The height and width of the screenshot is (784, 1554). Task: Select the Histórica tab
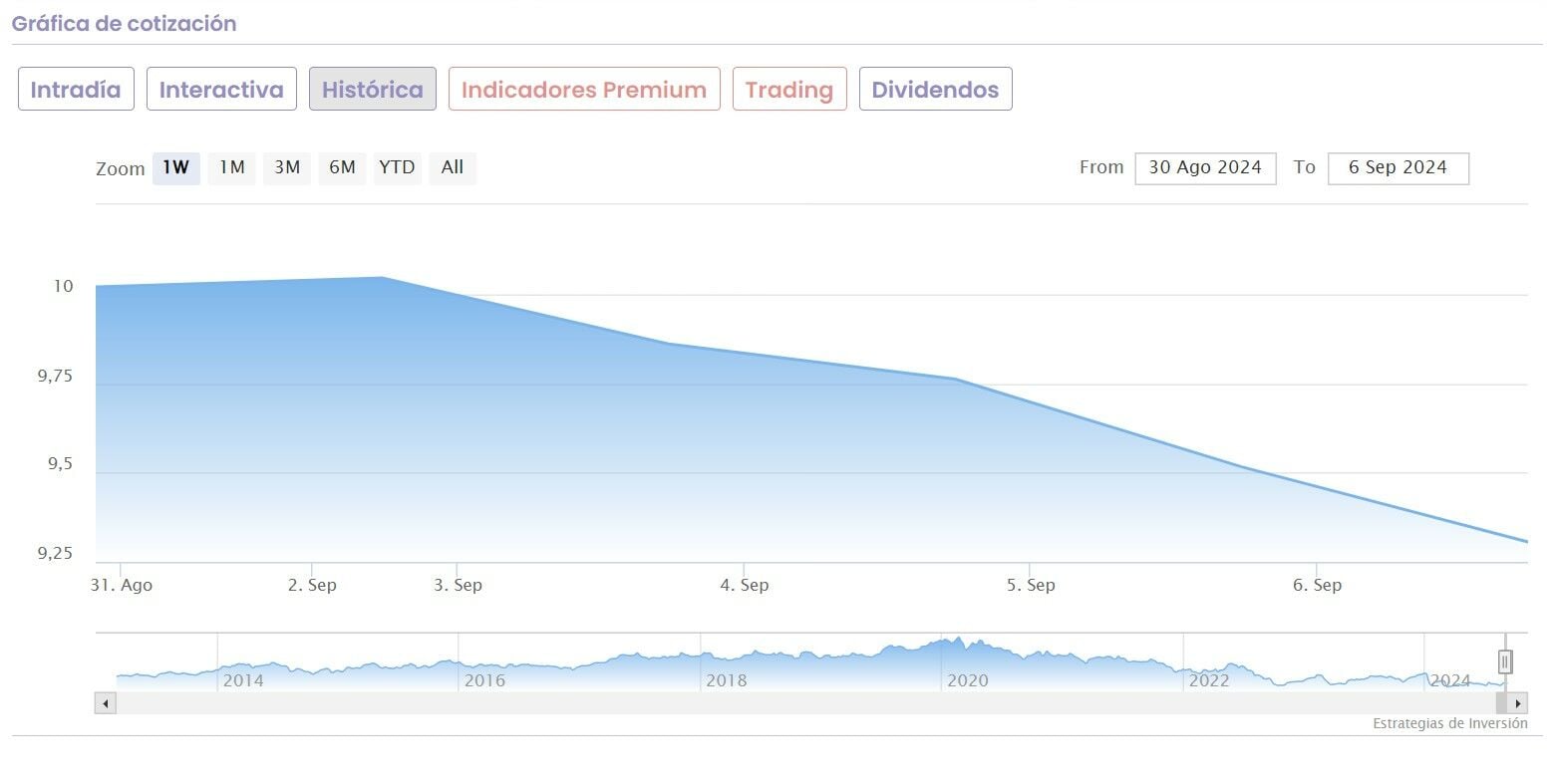[373, 90]
